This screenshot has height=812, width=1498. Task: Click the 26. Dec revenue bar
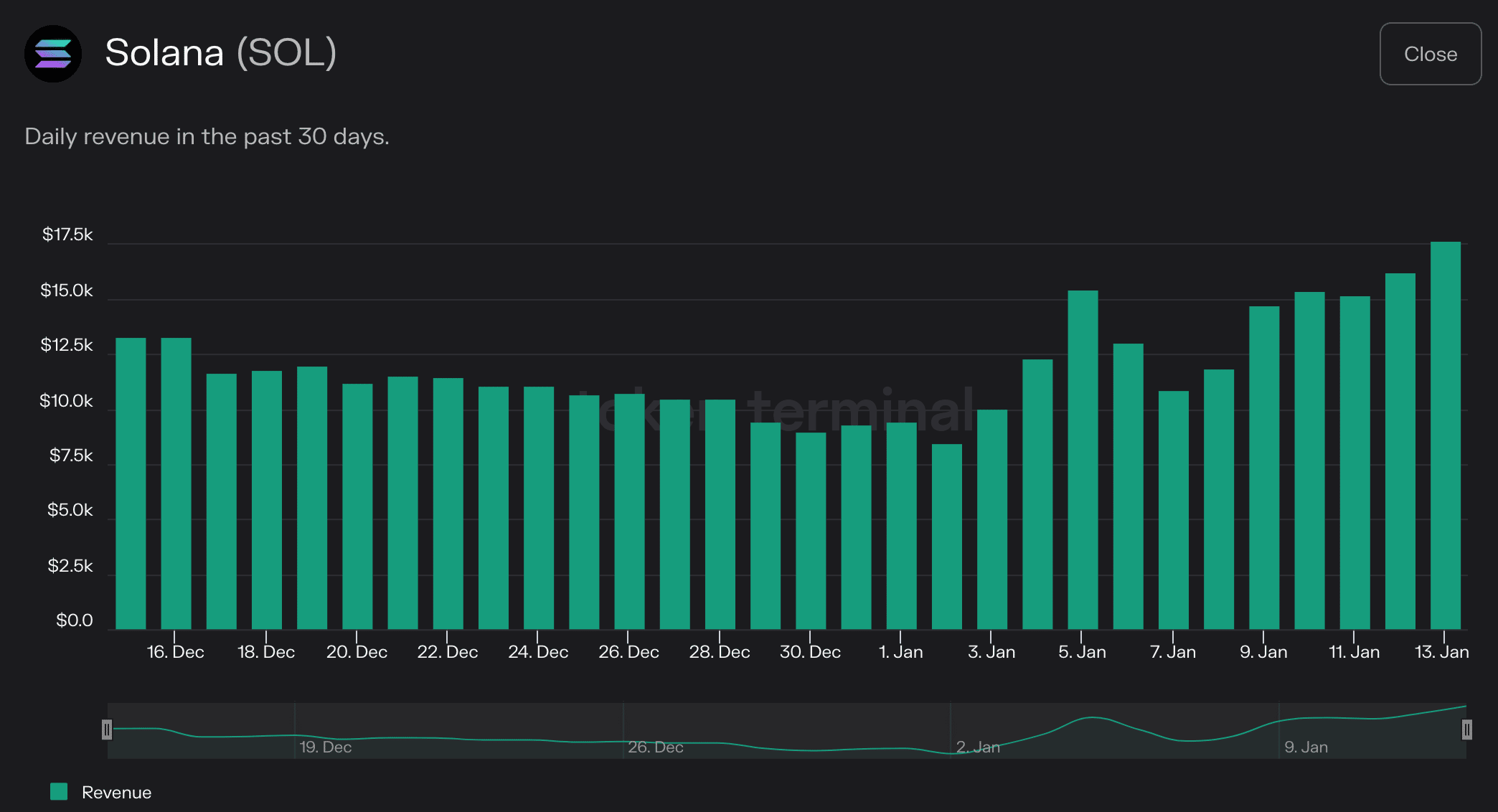click(x=629, y=511)
